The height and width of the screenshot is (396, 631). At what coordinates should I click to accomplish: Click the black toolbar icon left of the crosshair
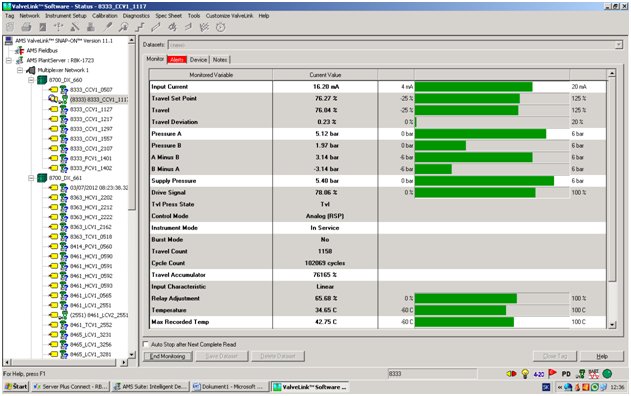(43, 27)
